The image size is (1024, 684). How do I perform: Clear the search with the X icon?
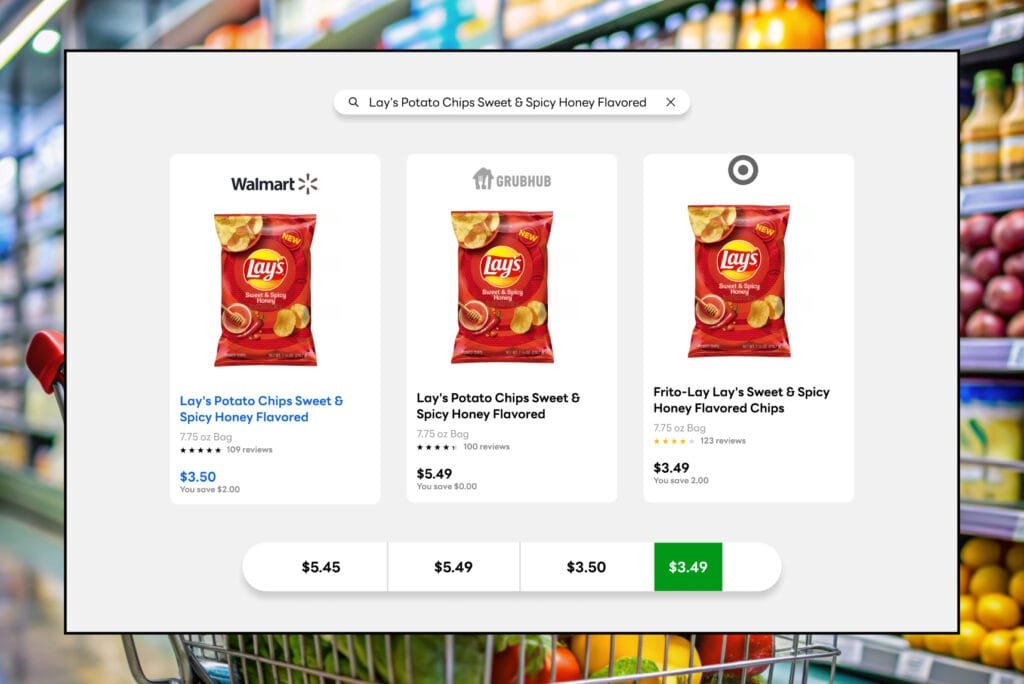pos(671,102)
